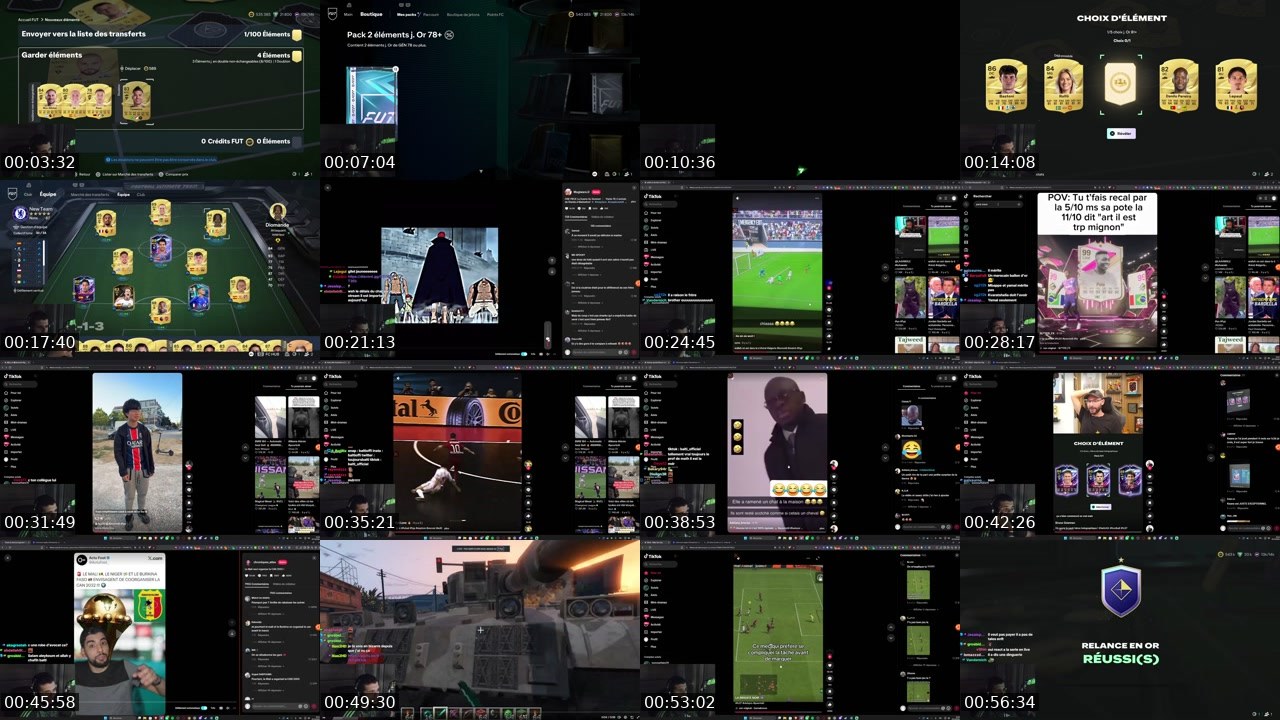Image resolution: width=1280 pixels, height=720 pixels.
Task: Open the football clip frame at 00:24:45
Action: click(x=800, y=270)
